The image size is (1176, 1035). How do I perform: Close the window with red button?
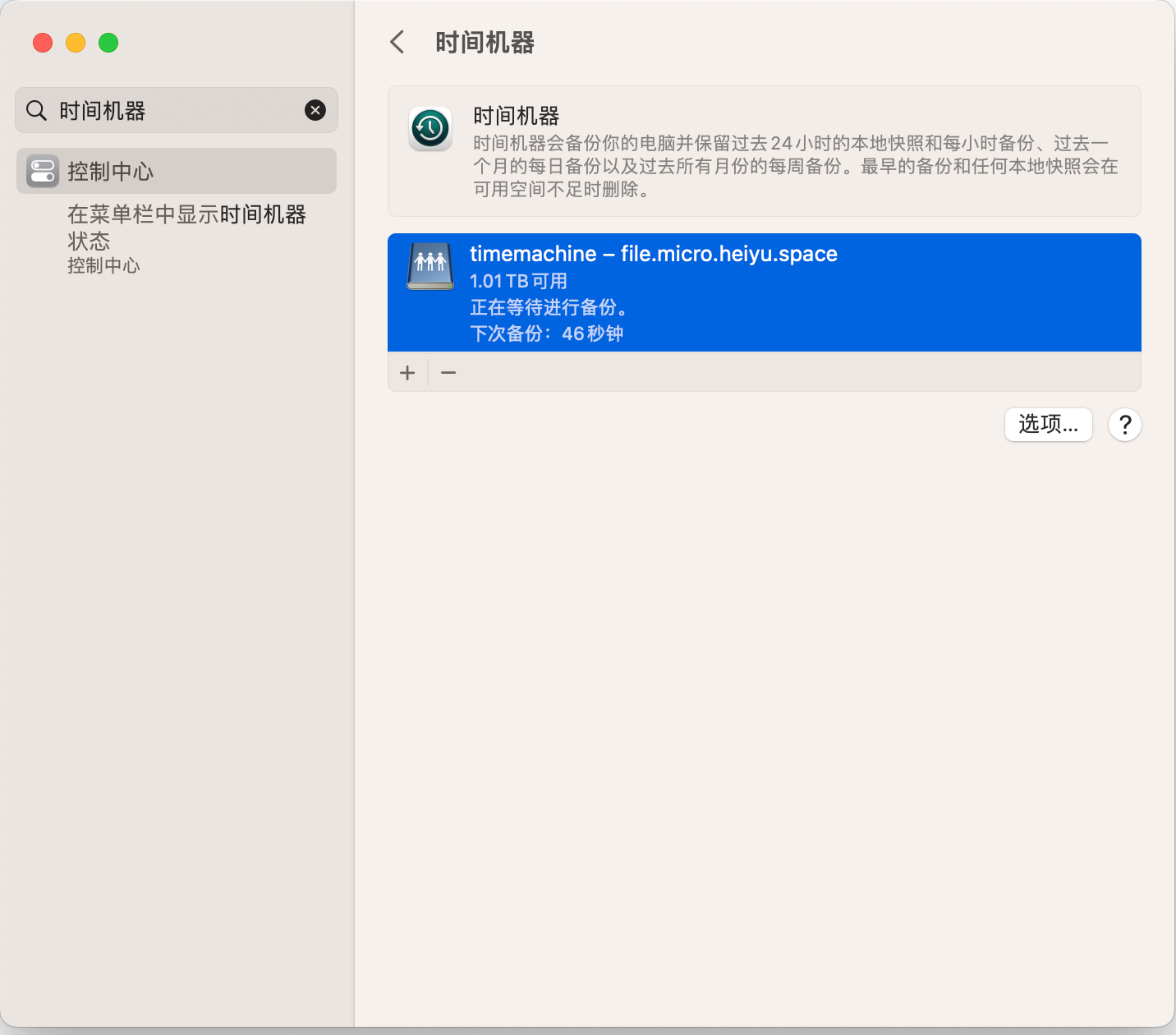pyautogui.click(x=43, y=43)
